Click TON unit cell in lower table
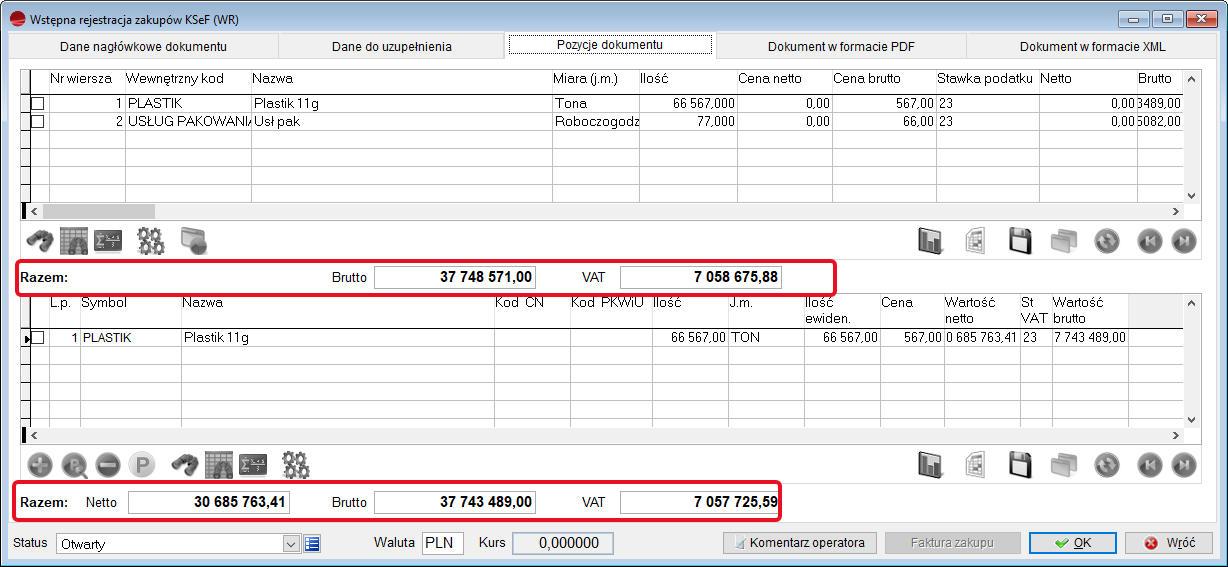 [765, 338]
